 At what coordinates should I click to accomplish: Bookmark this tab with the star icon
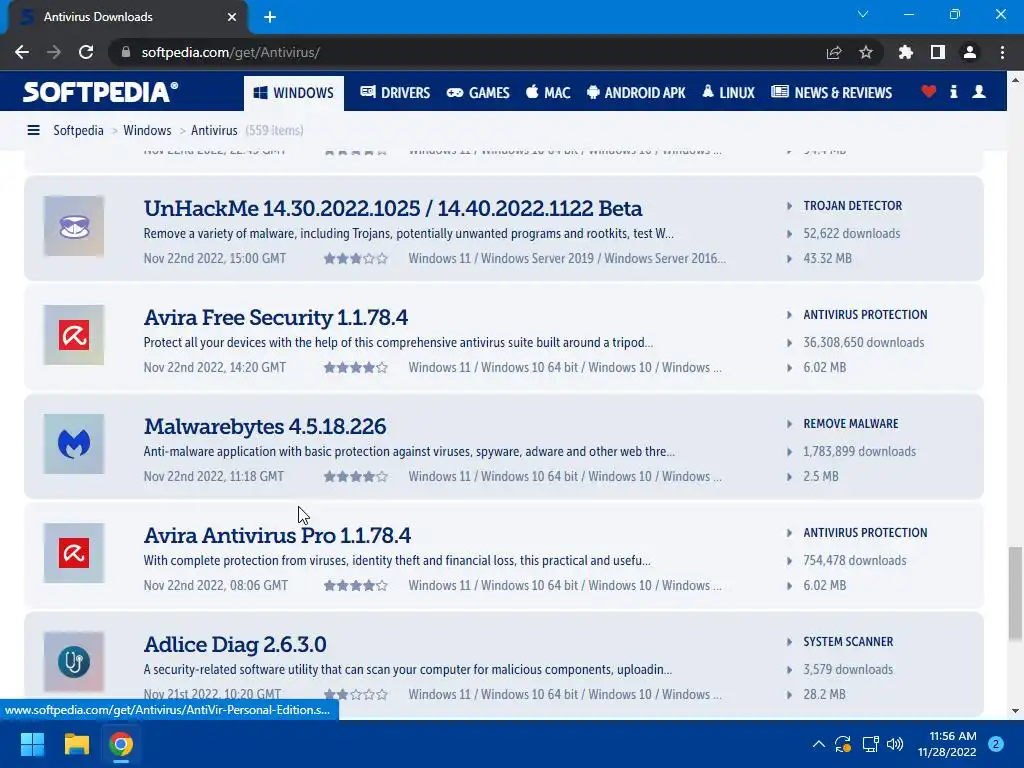(x=866, y=52)
